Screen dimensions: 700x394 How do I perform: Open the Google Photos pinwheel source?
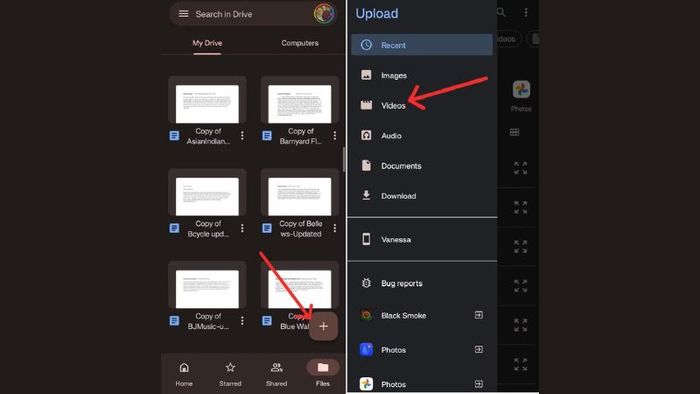[x=422, y=384]
